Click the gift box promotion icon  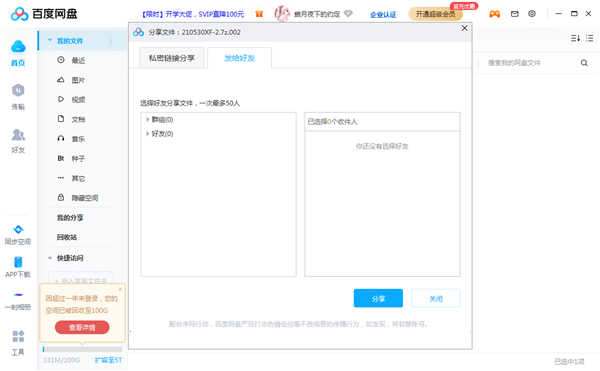point(259,14)
